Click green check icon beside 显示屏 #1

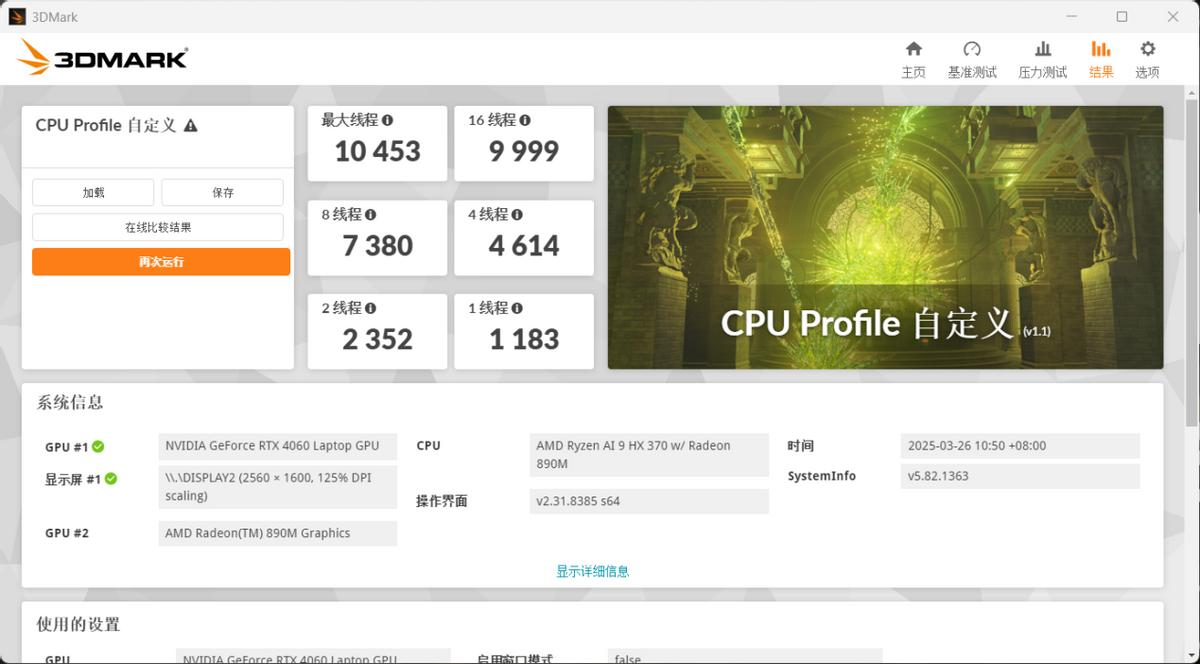coord(111,479)
